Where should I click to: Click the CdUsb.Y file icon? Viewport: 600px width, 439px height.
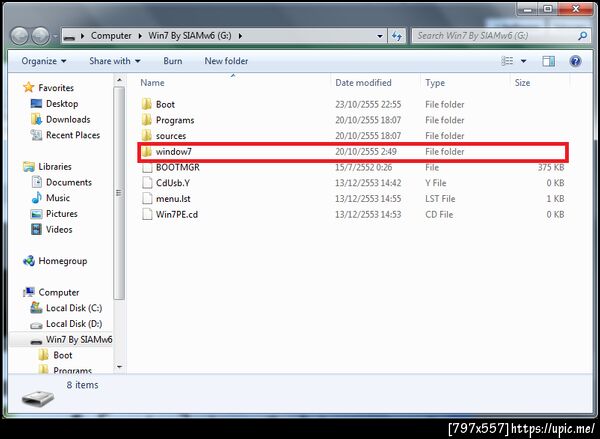(147, 183)
